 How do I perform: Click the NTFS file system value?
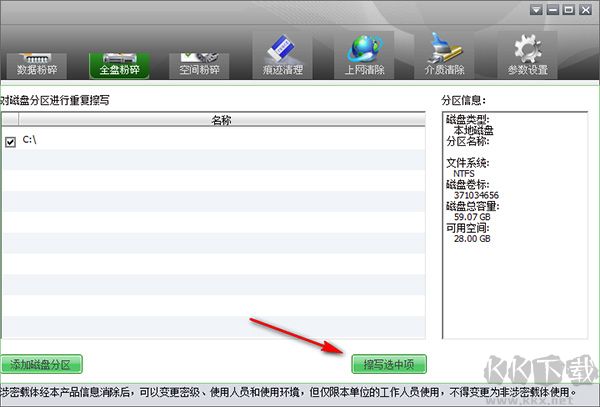(464, 174)
